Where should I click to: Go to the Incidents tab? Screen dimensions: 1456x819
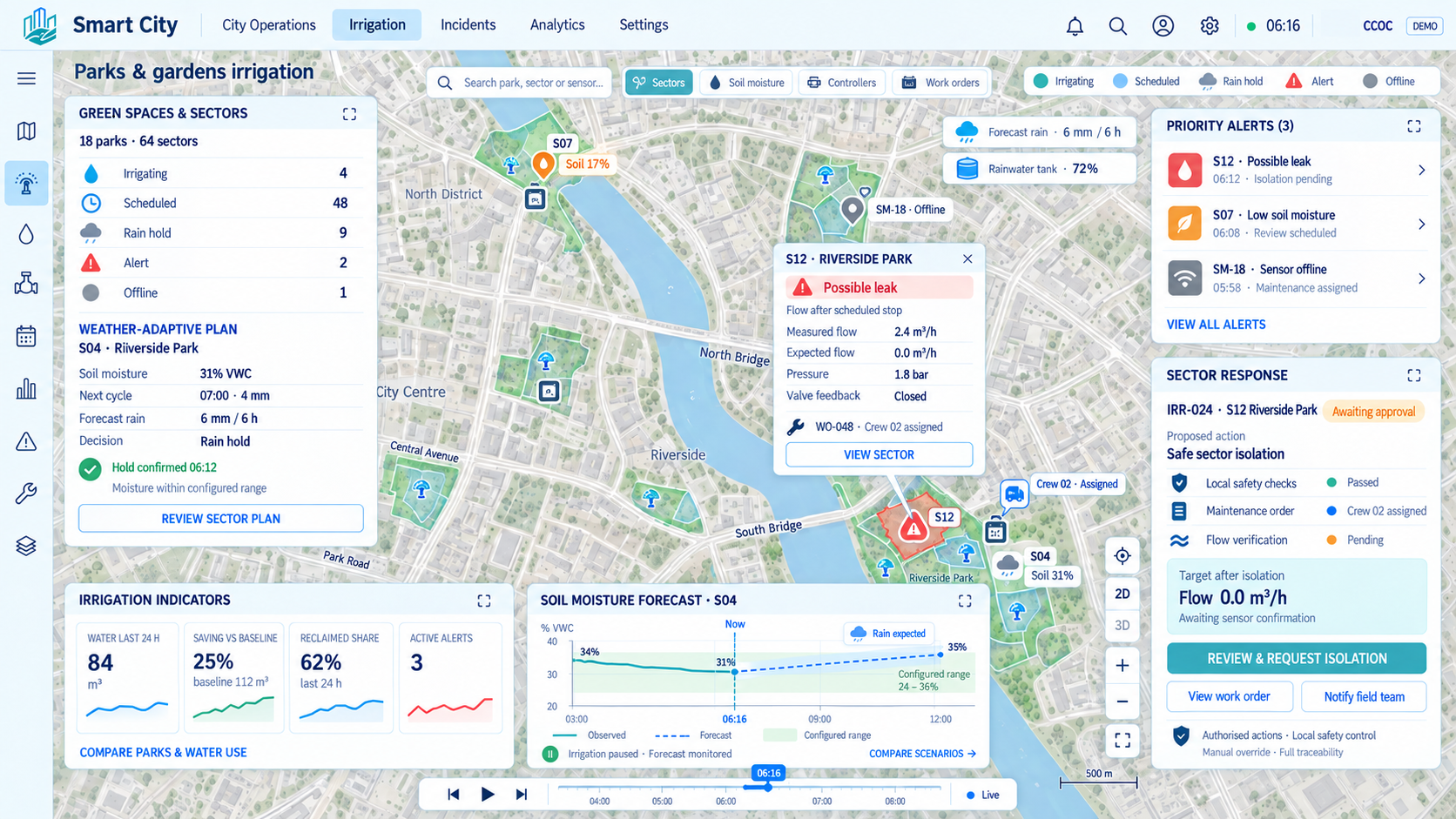(x=468, y=25)
